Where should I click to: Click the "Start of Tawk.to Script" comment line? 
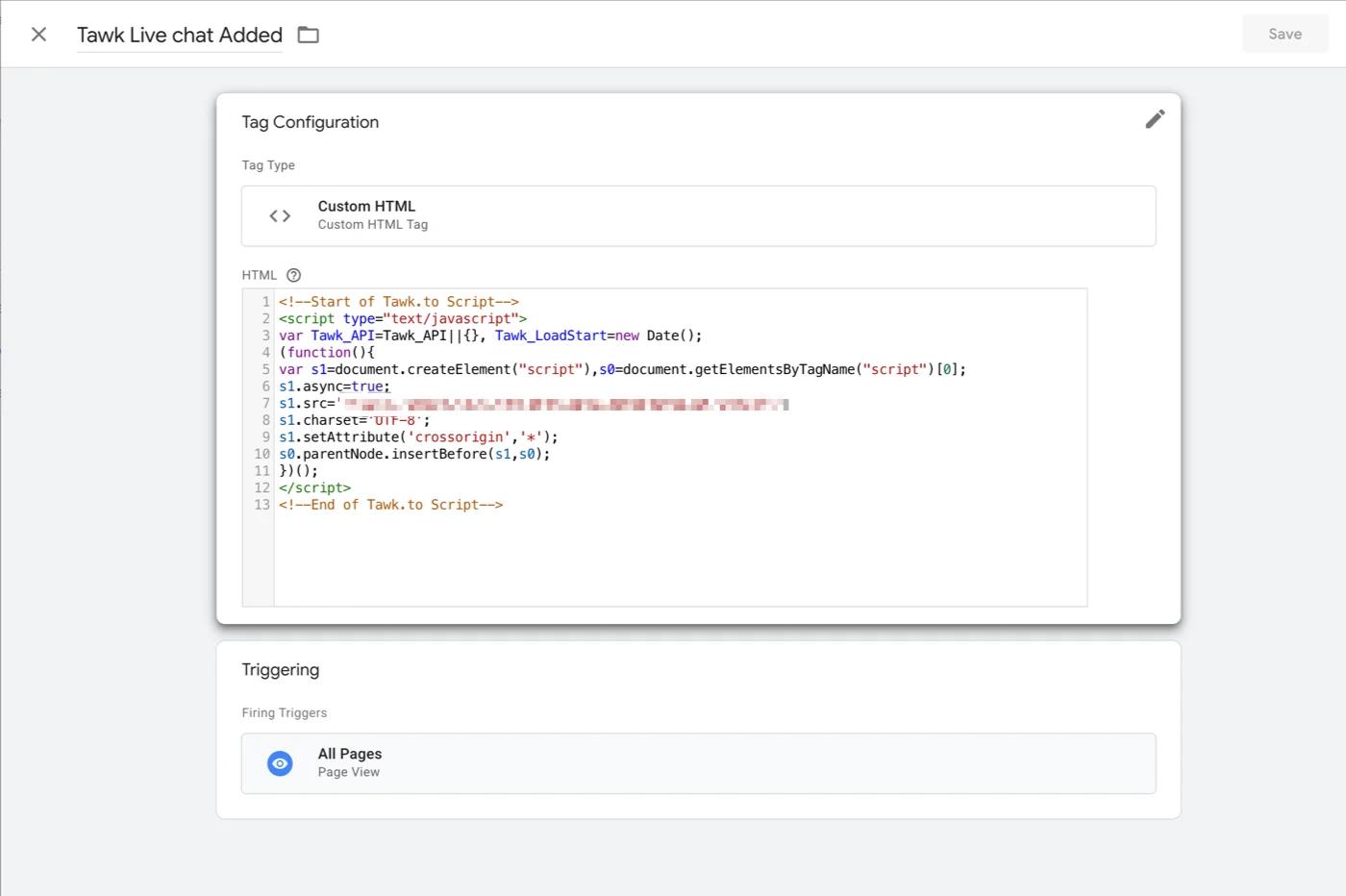tap(399, 302)
